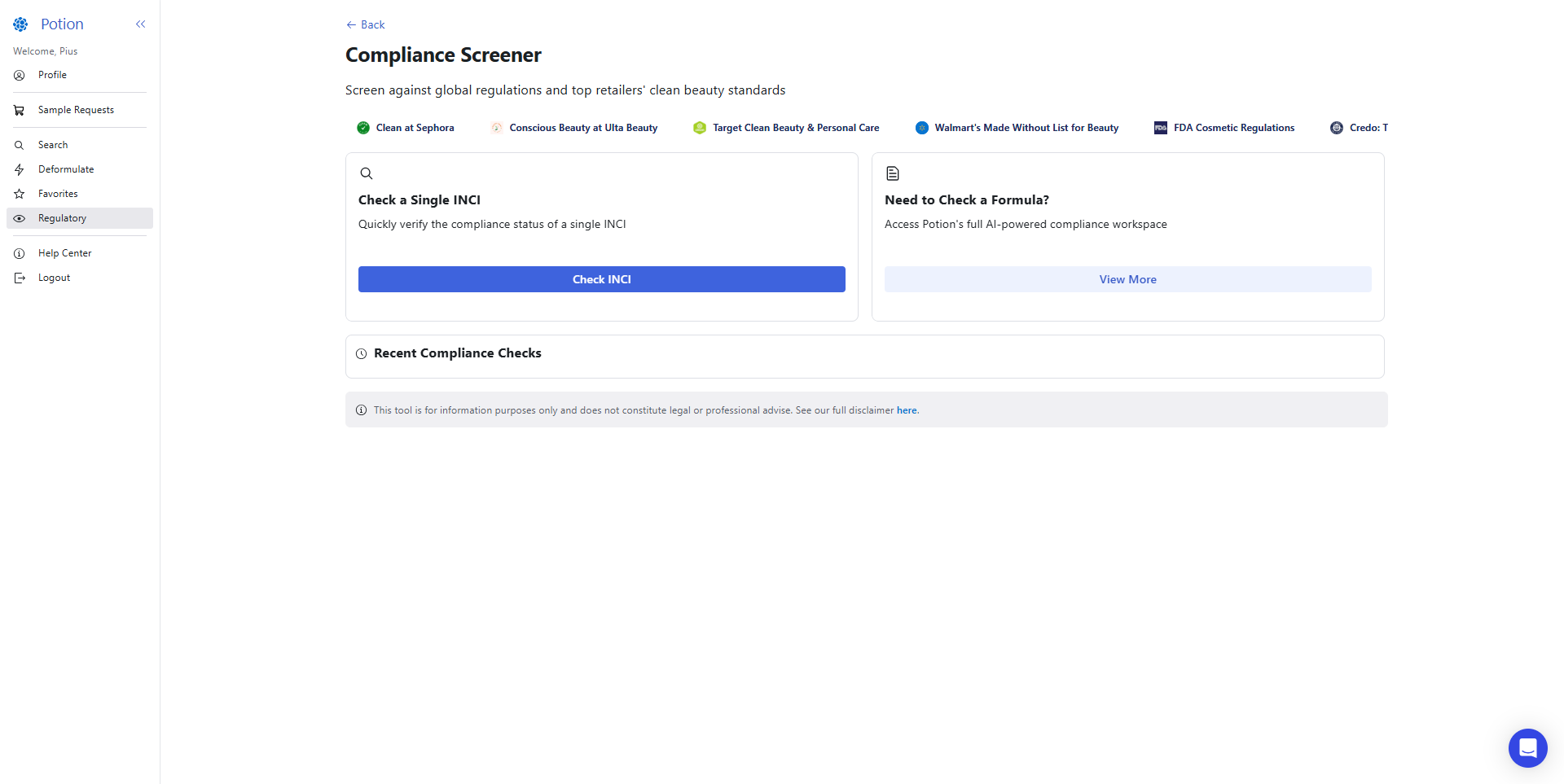
Task: Open the Help Center
Action: pyautogui.click(x=64, y=253)
